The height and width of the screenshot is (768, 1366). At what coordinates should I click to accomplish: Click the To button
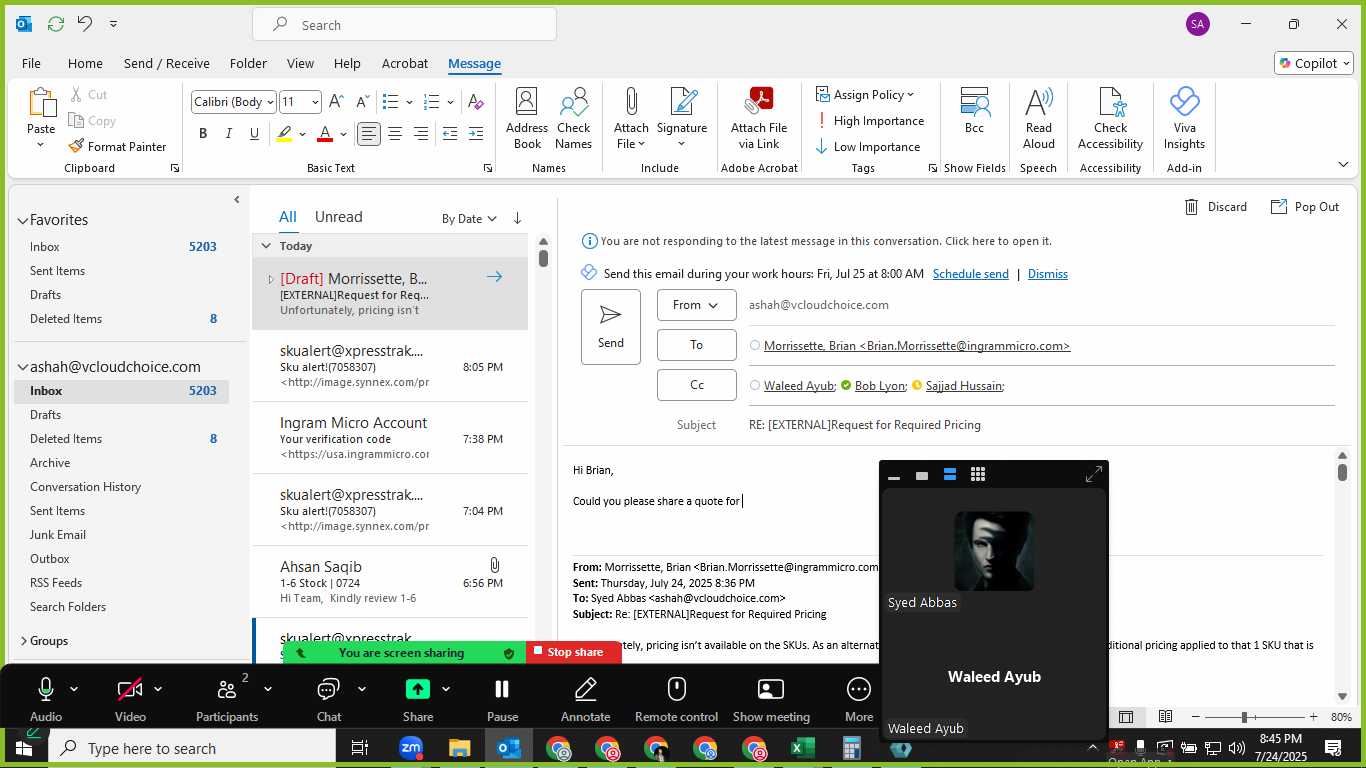(x=697, y=345)
